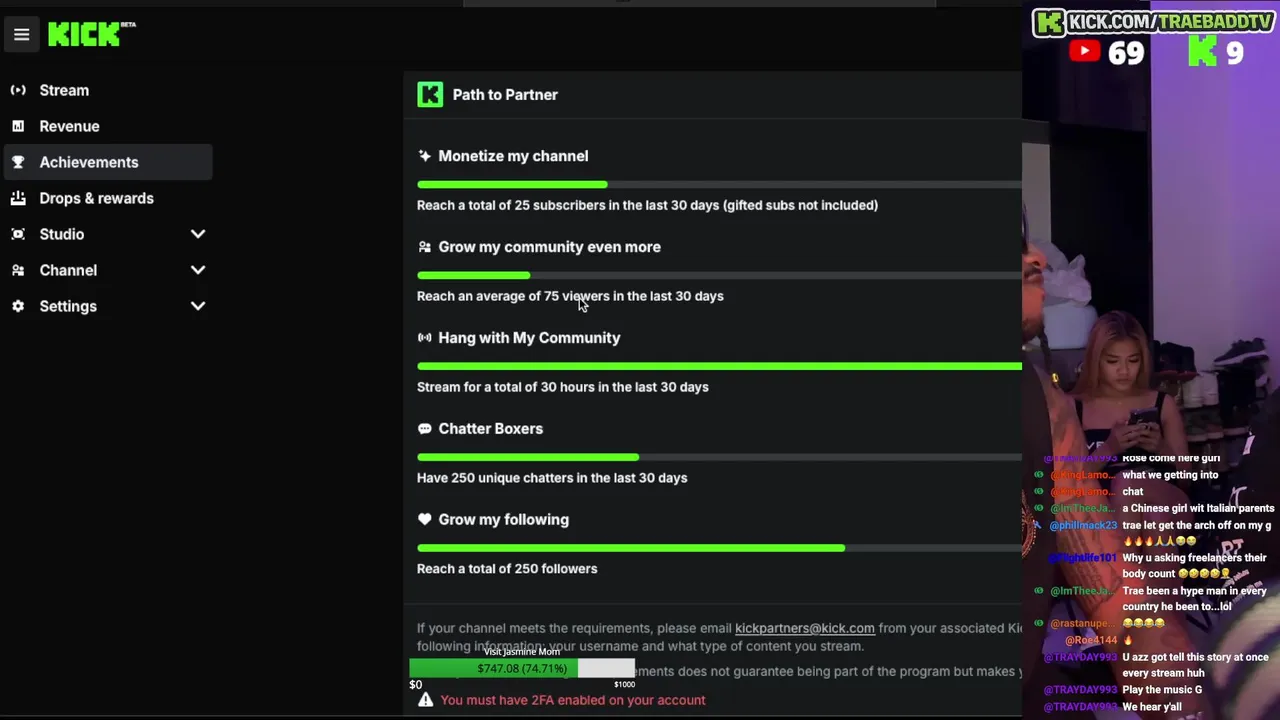Click the Achievements trophy icon
The image size is (1280, 720).
18,162
